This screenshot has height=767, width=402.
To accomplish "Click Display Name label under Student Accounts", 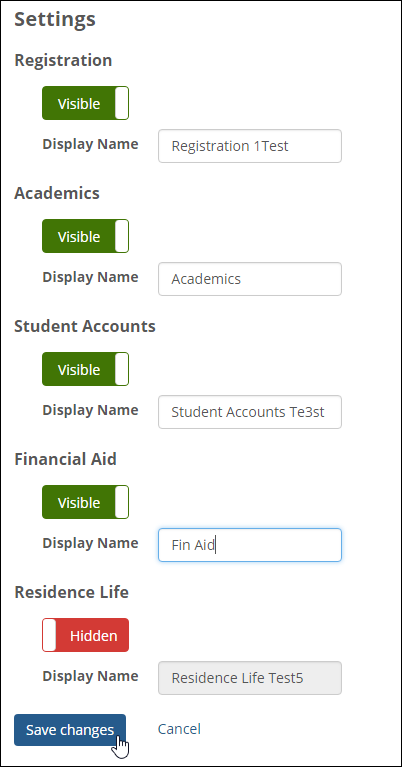I will click(90, 410).
